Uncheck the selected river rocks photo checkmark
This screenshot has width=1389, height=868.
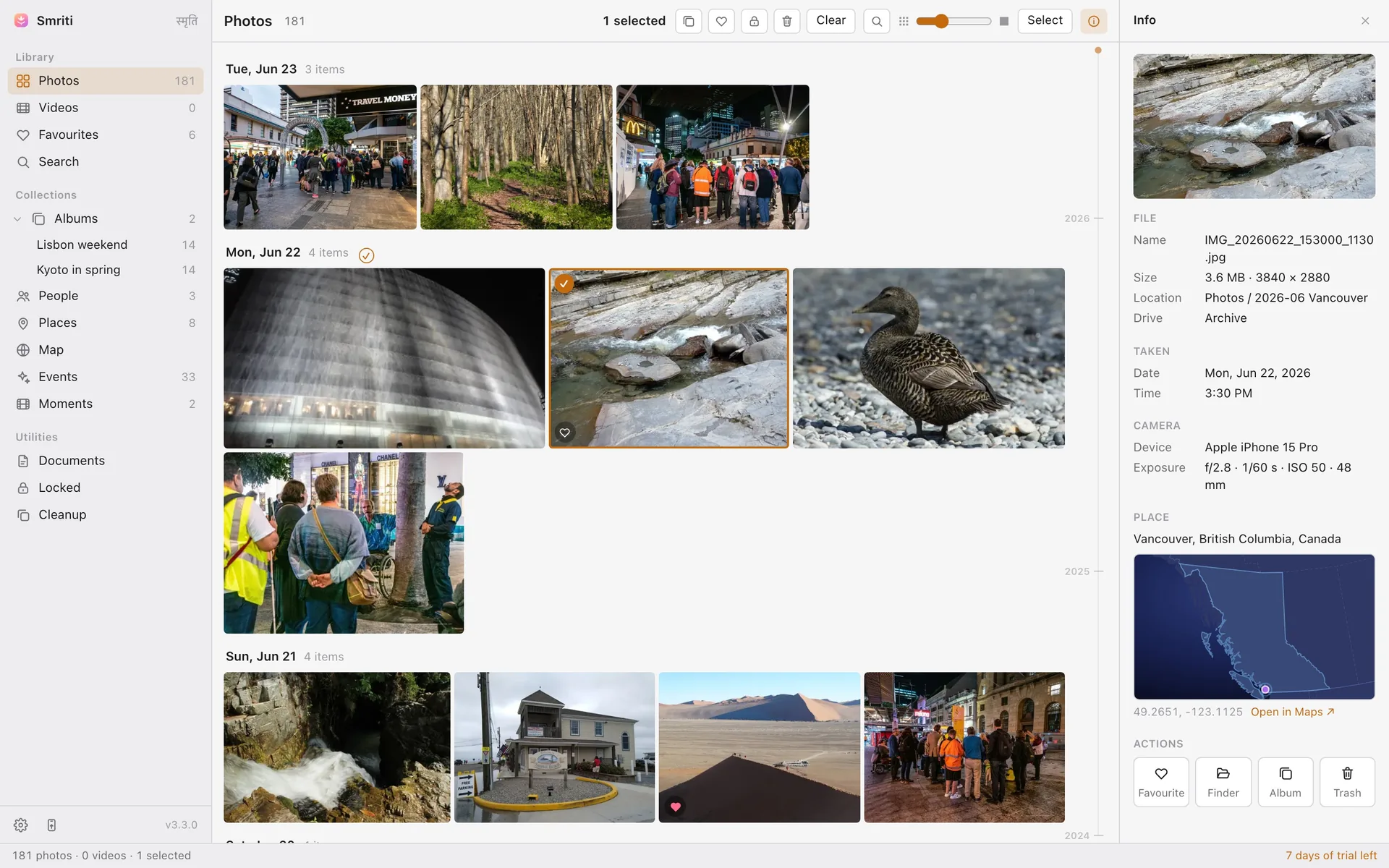pyautogui.click(x=564, y=284)
